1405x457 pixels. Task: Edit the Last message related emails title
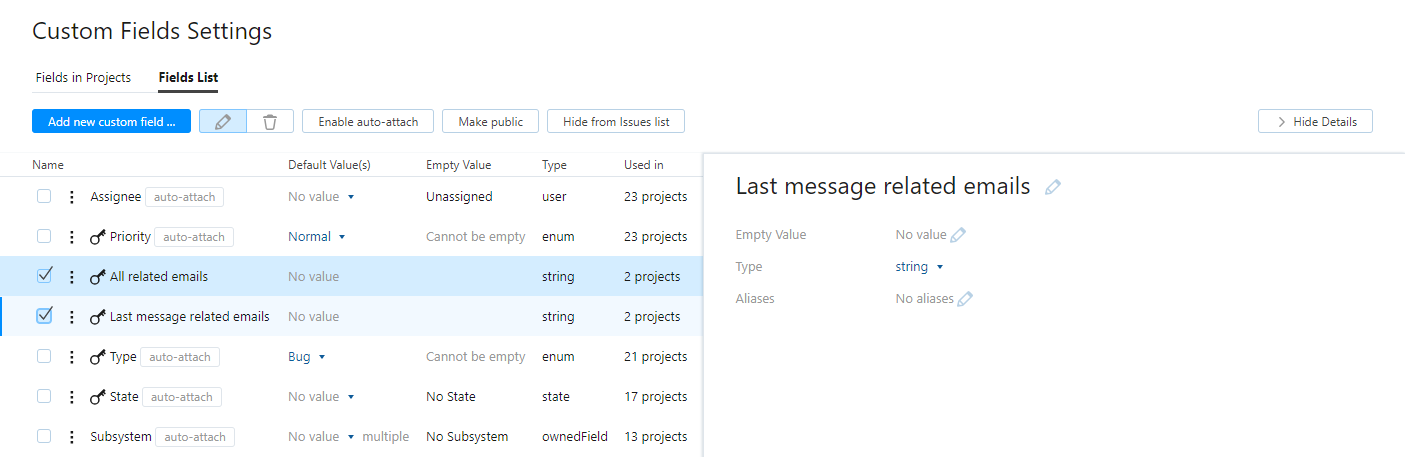click(1052, 187)
